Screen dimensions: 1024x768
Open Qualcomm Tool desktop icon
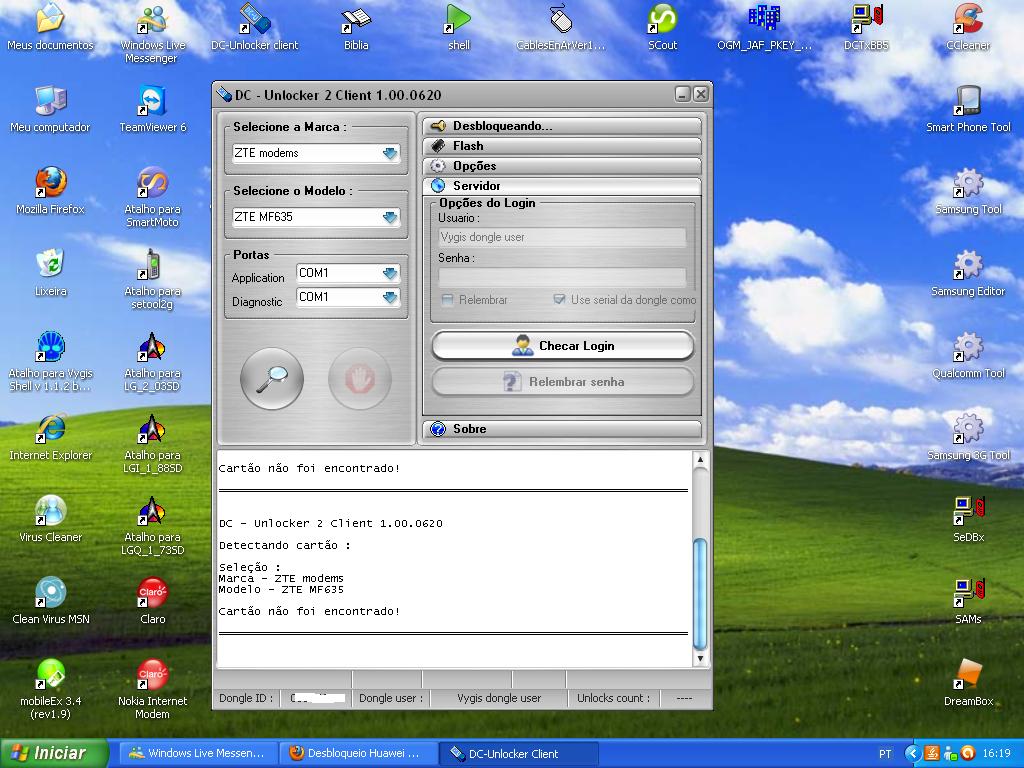pos(968,356)
